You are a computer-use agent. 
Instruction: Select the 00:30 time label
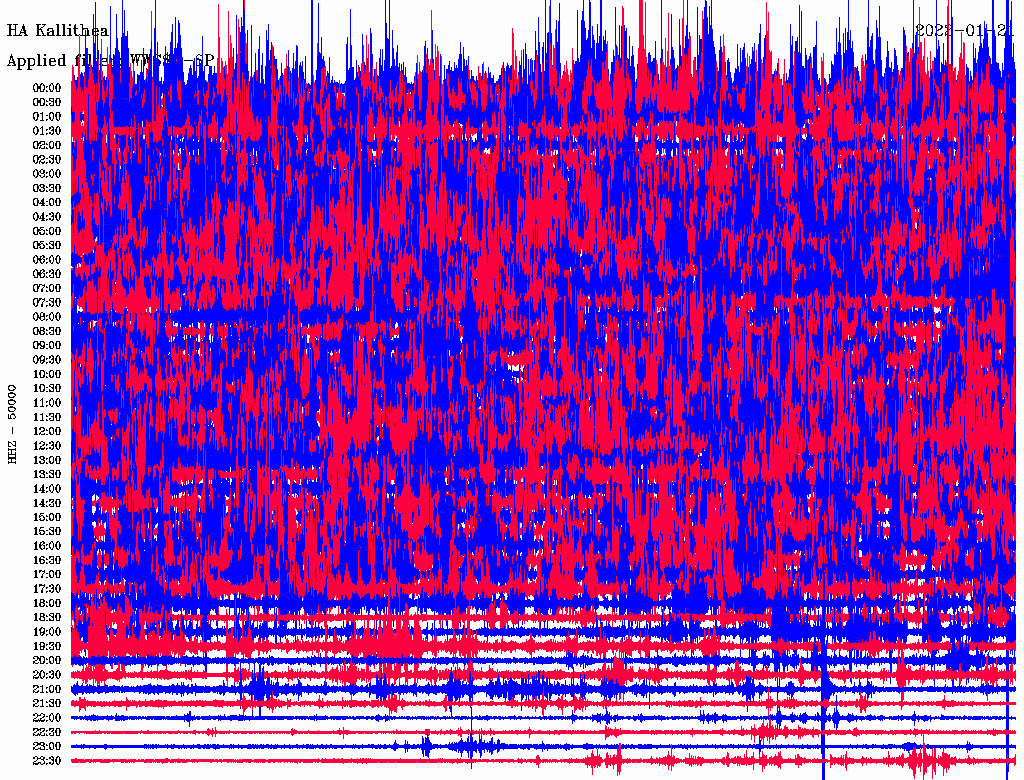47,102
